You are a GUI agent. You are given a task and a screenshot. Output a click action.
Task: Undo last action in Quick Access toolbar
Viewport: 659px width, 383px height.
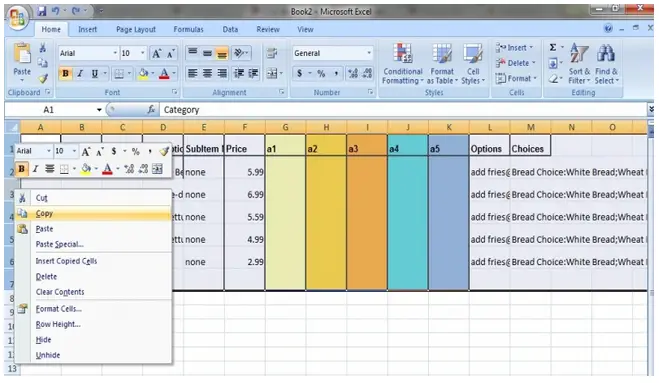coord(55,11)
